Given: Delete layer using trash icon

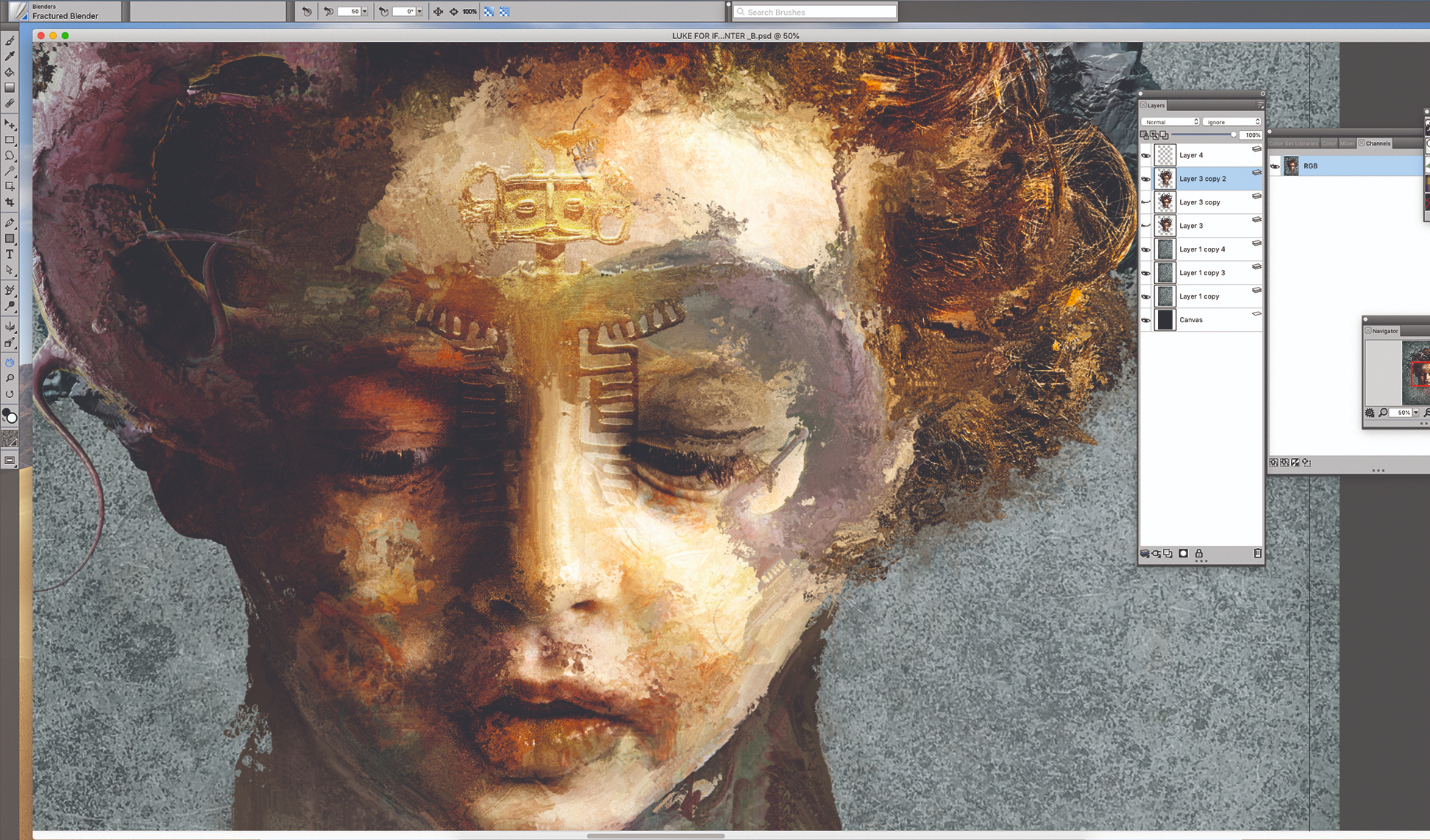Looking at the screenshot, I should tap(1257, 553).
